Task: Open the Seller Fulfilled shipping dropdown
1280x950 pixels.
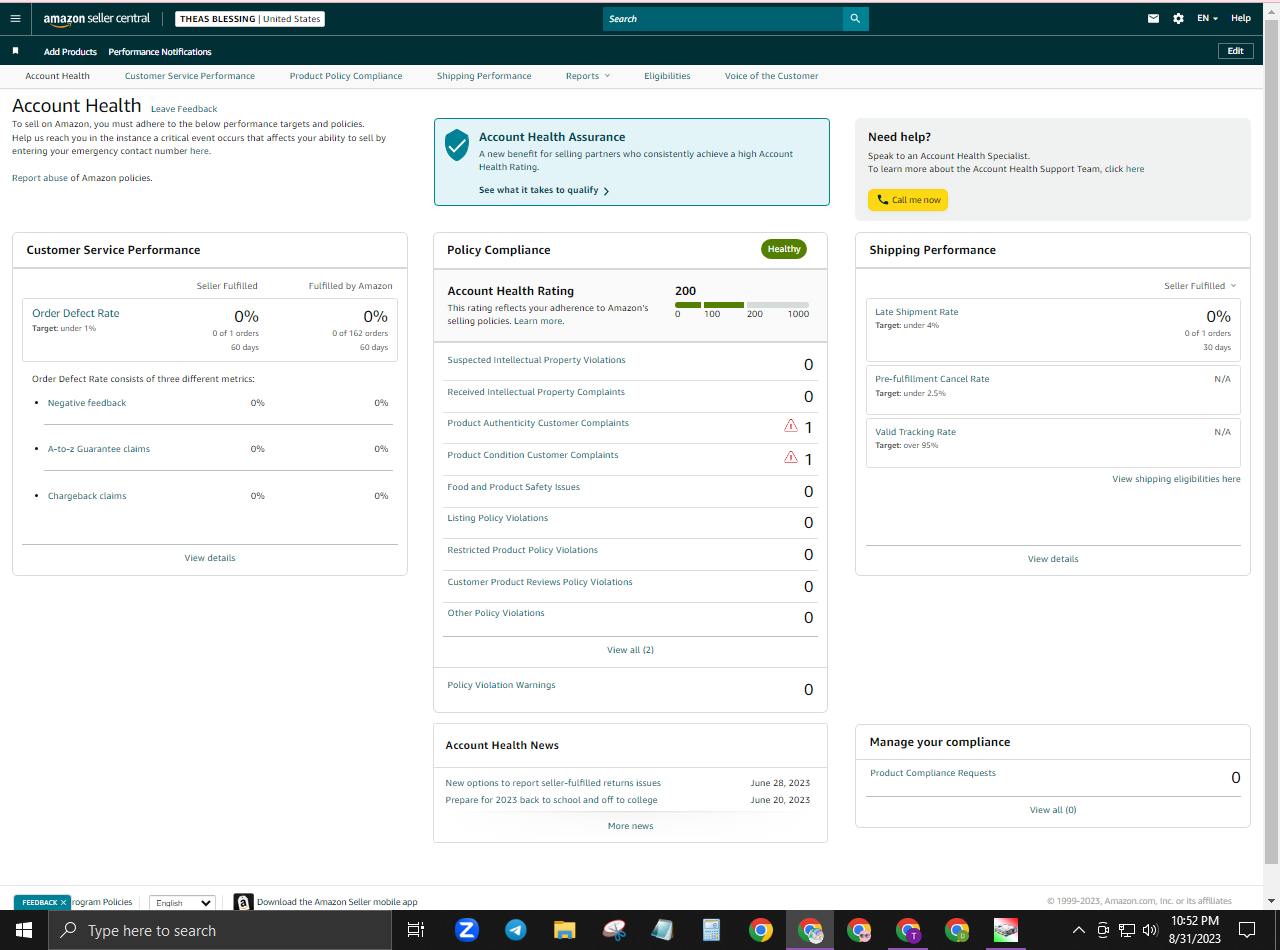Action: coord(1200,286)
